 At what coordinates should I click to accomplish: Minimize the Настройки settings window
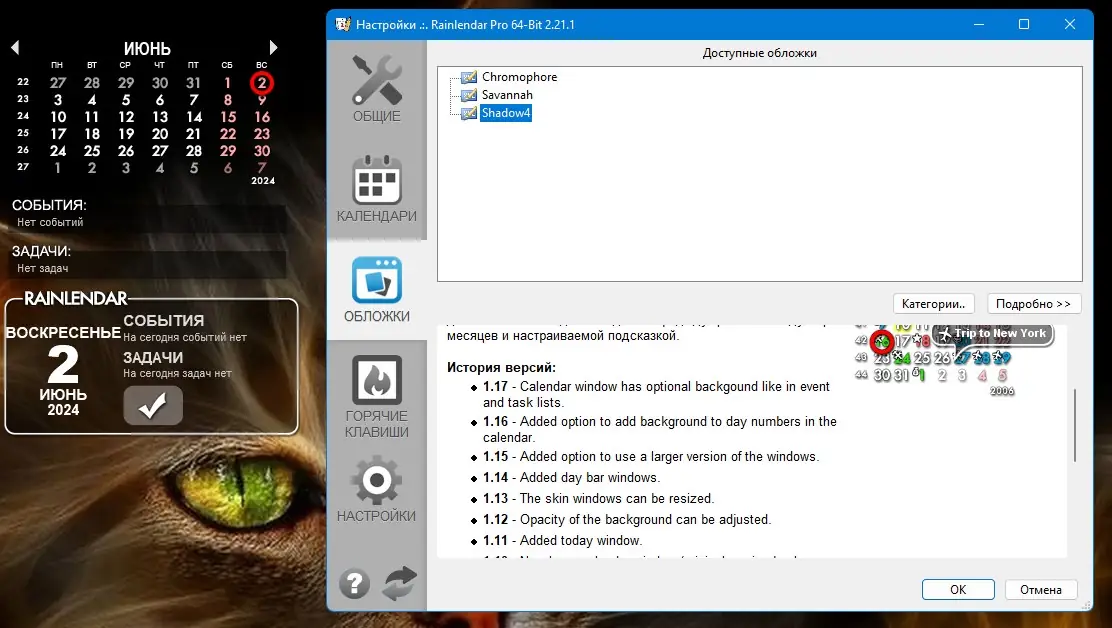click(979, 24)
